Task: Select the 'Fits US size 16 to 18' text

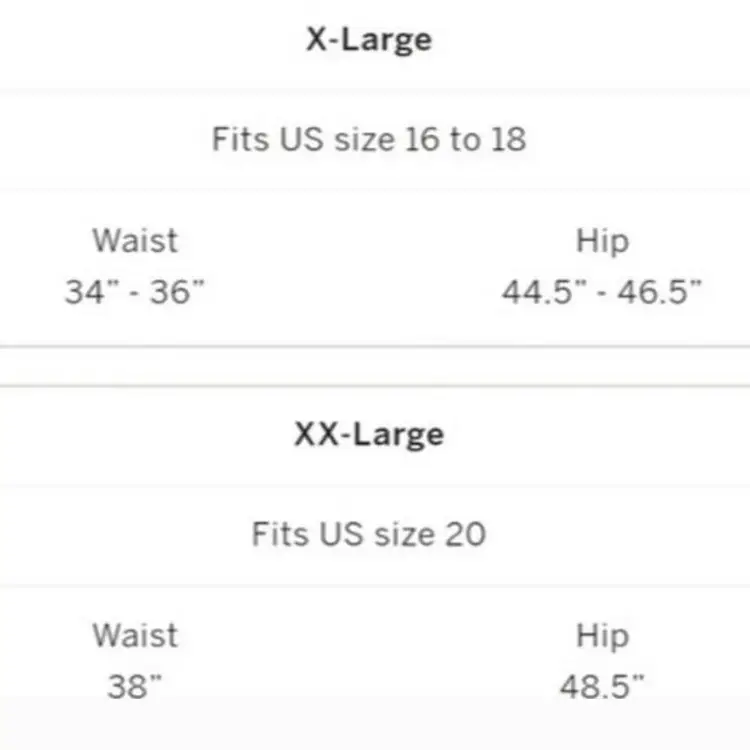Action: (x=369, y=139)
